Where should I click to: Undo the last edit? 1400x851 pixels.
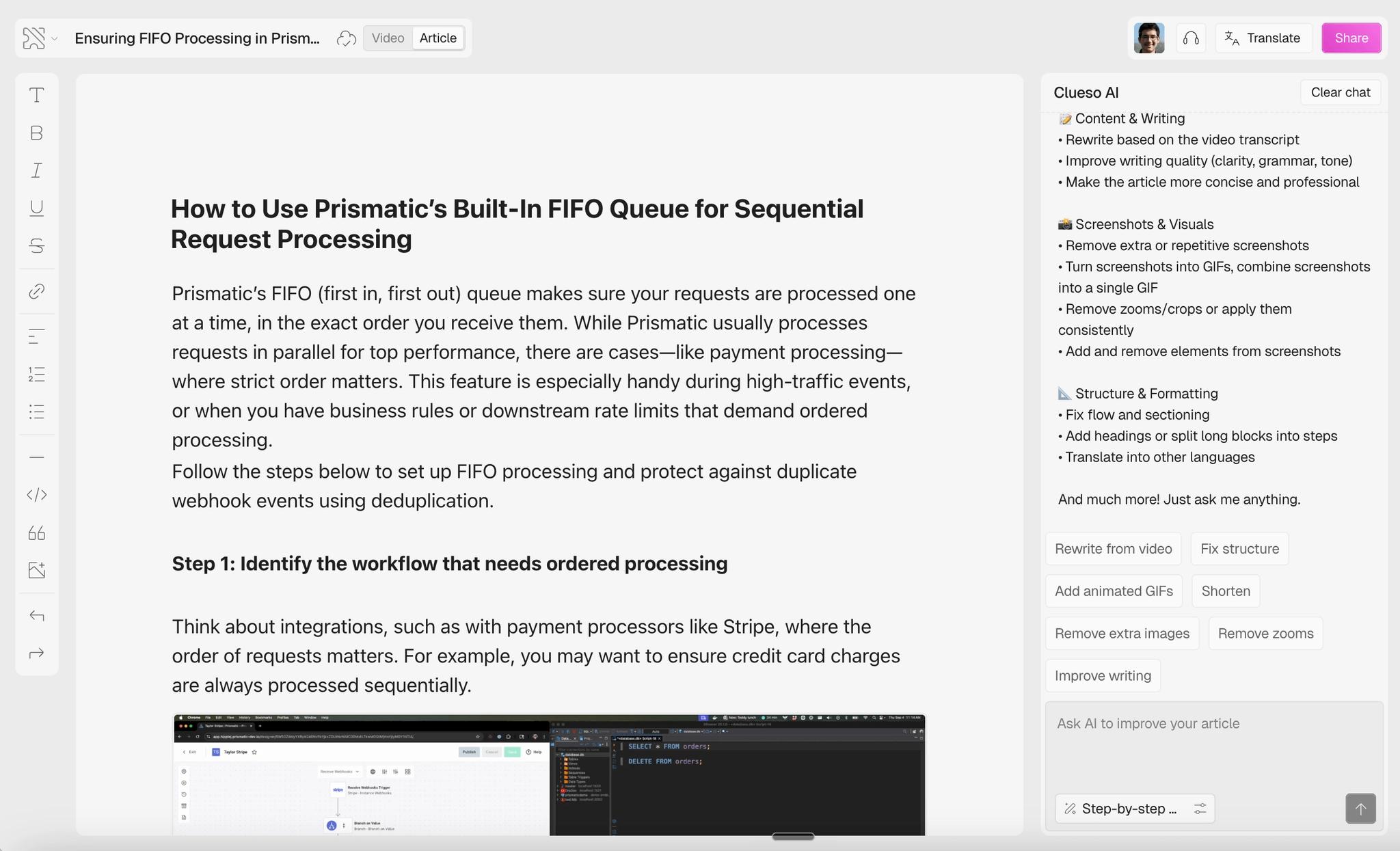point(37,616)
